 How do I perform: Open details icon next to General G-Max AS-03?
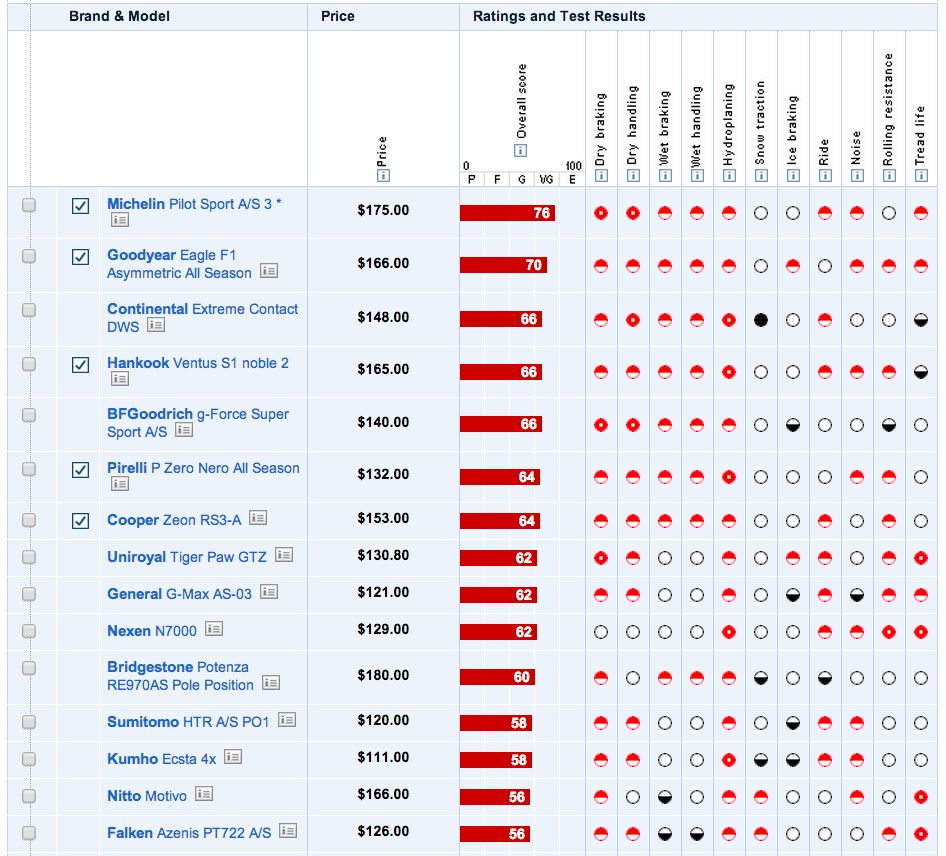[269, 592]
